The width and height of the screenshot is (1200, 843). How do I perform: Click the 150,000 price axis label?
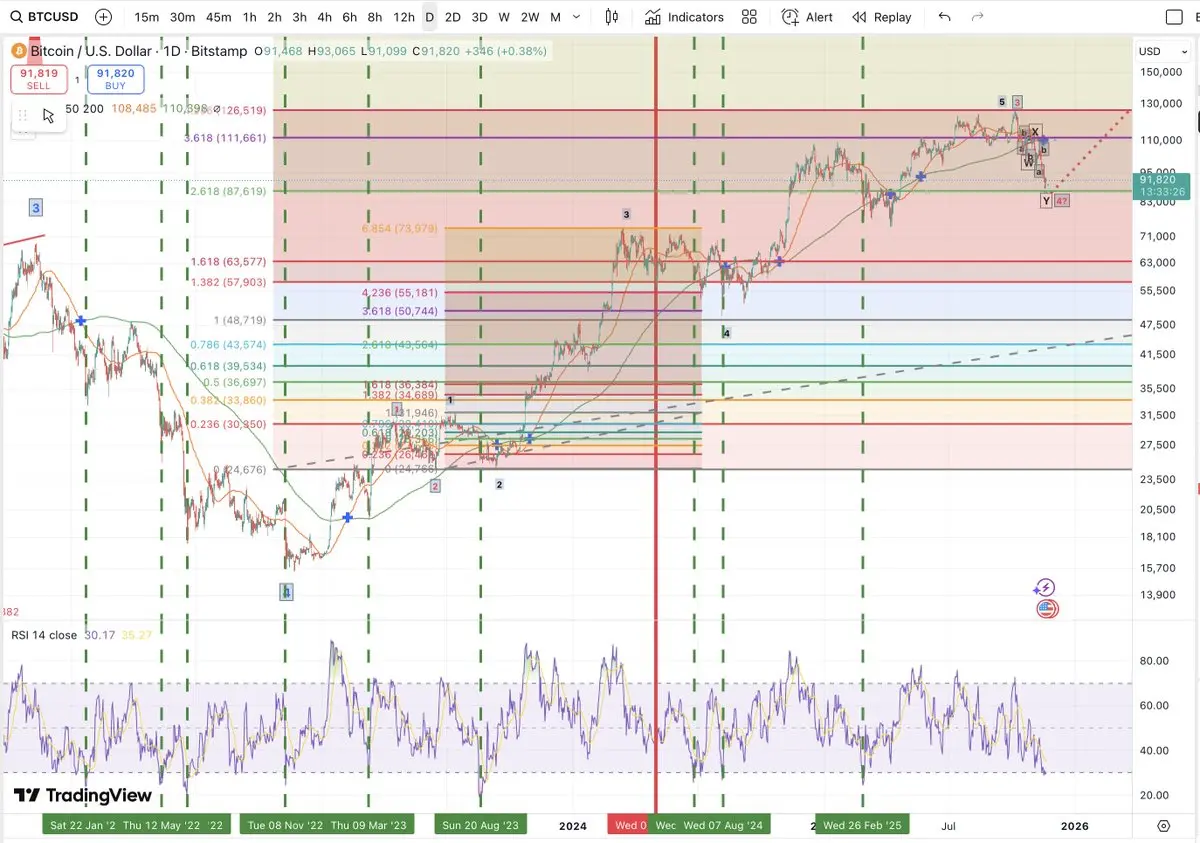tap(1161, 72)
